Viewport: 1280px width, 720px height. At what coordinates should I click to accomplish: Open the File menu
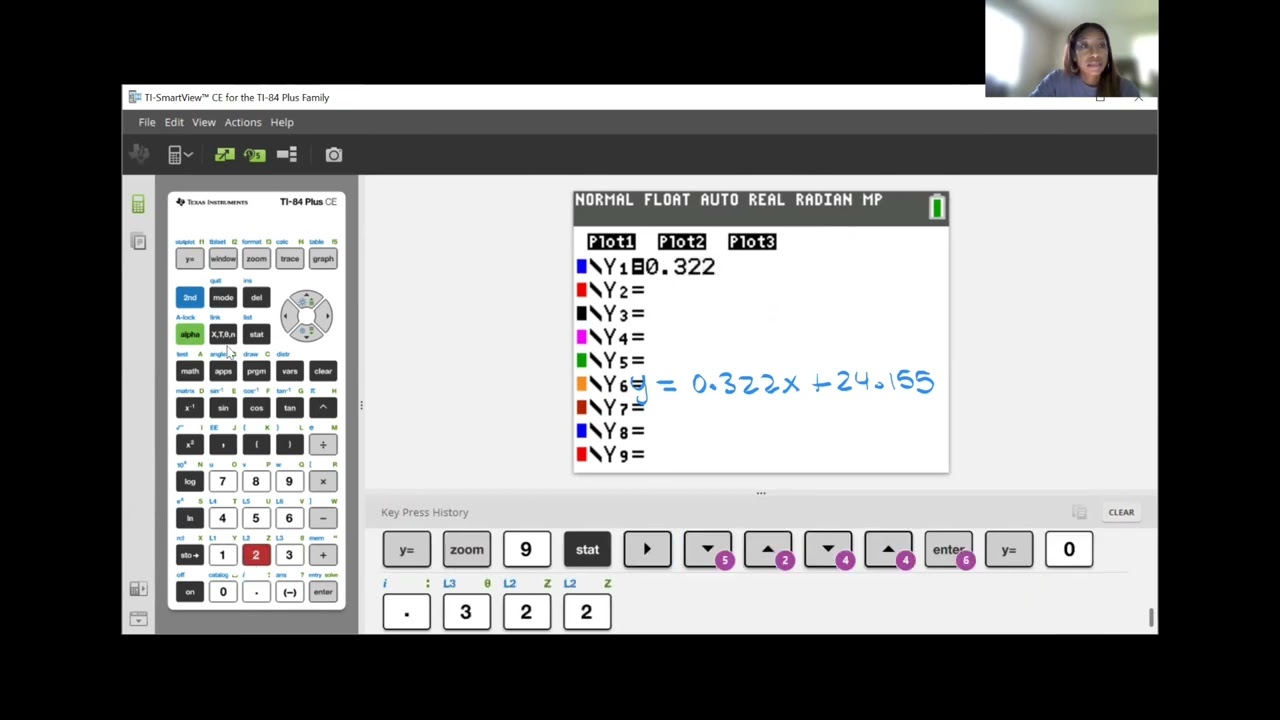coord(147,122)
